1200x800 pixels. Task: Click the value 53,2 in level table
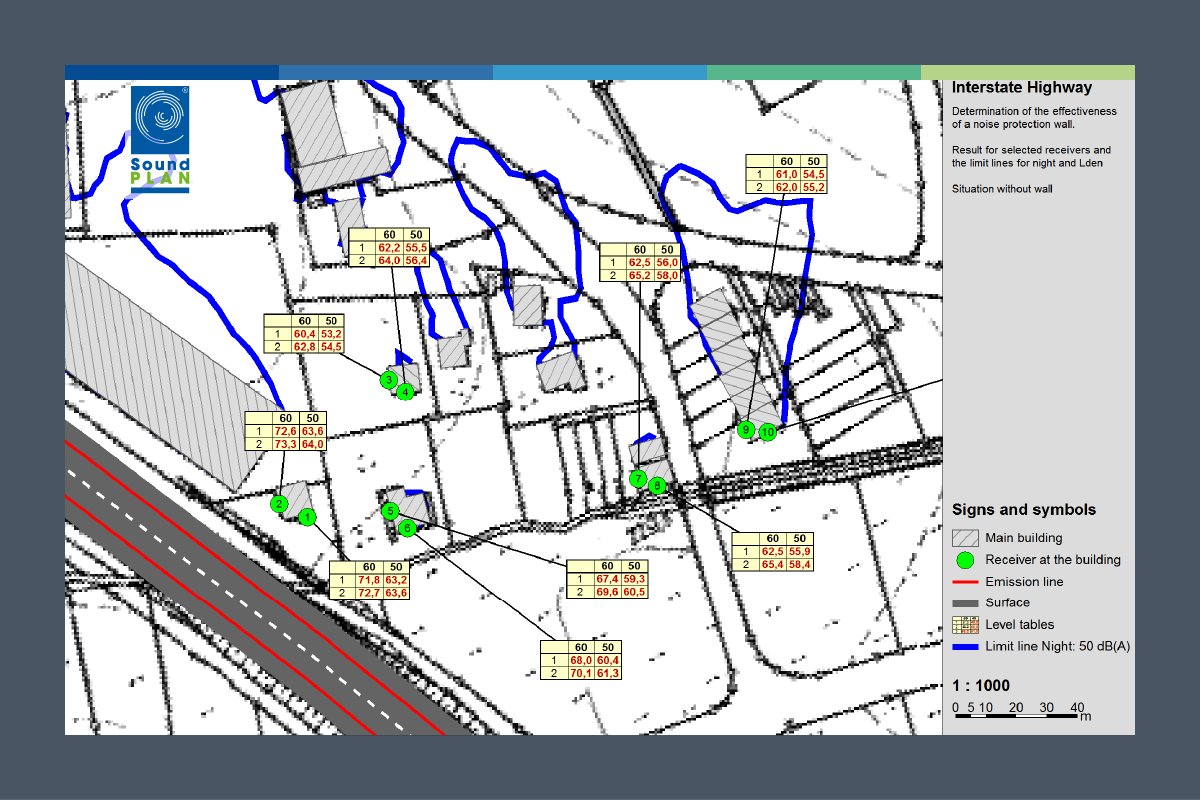coord(331,333)
